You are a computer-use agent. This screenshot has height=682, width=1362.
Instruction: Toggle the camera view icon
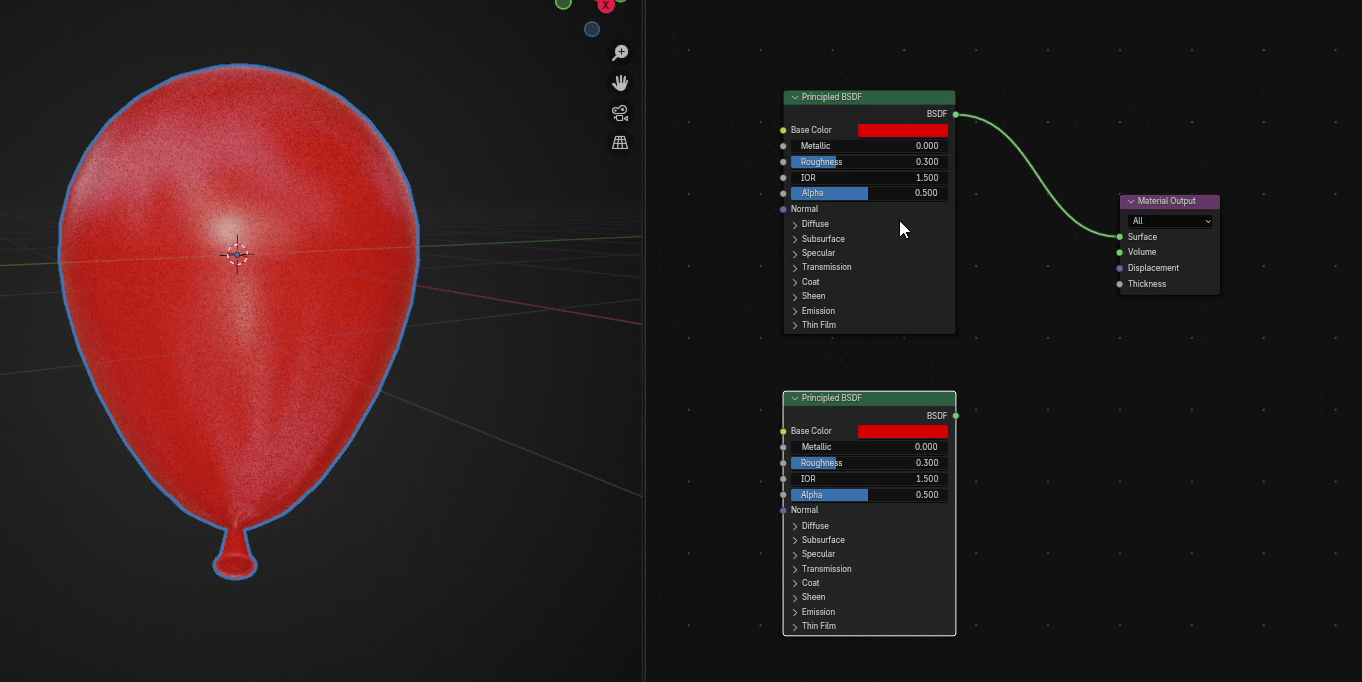coord(620,113)
